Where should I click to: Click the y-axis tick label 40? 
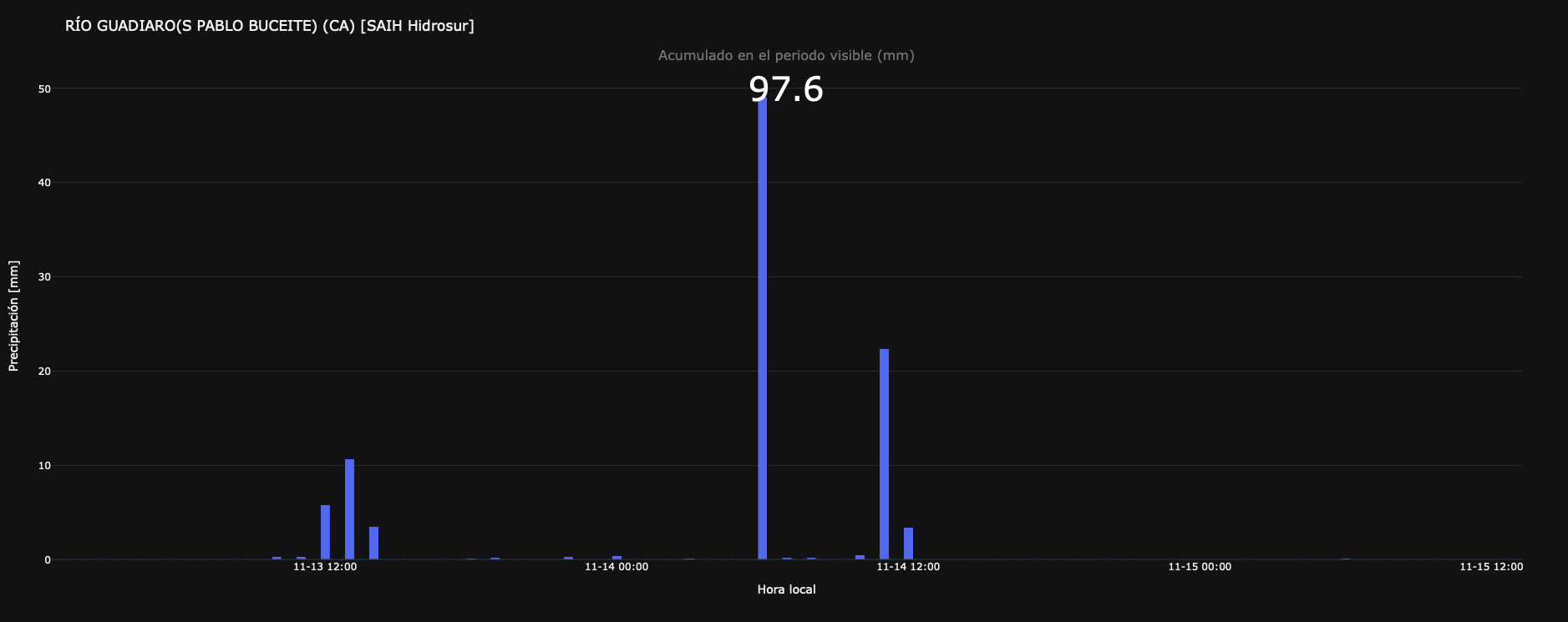tap(44, 183)
